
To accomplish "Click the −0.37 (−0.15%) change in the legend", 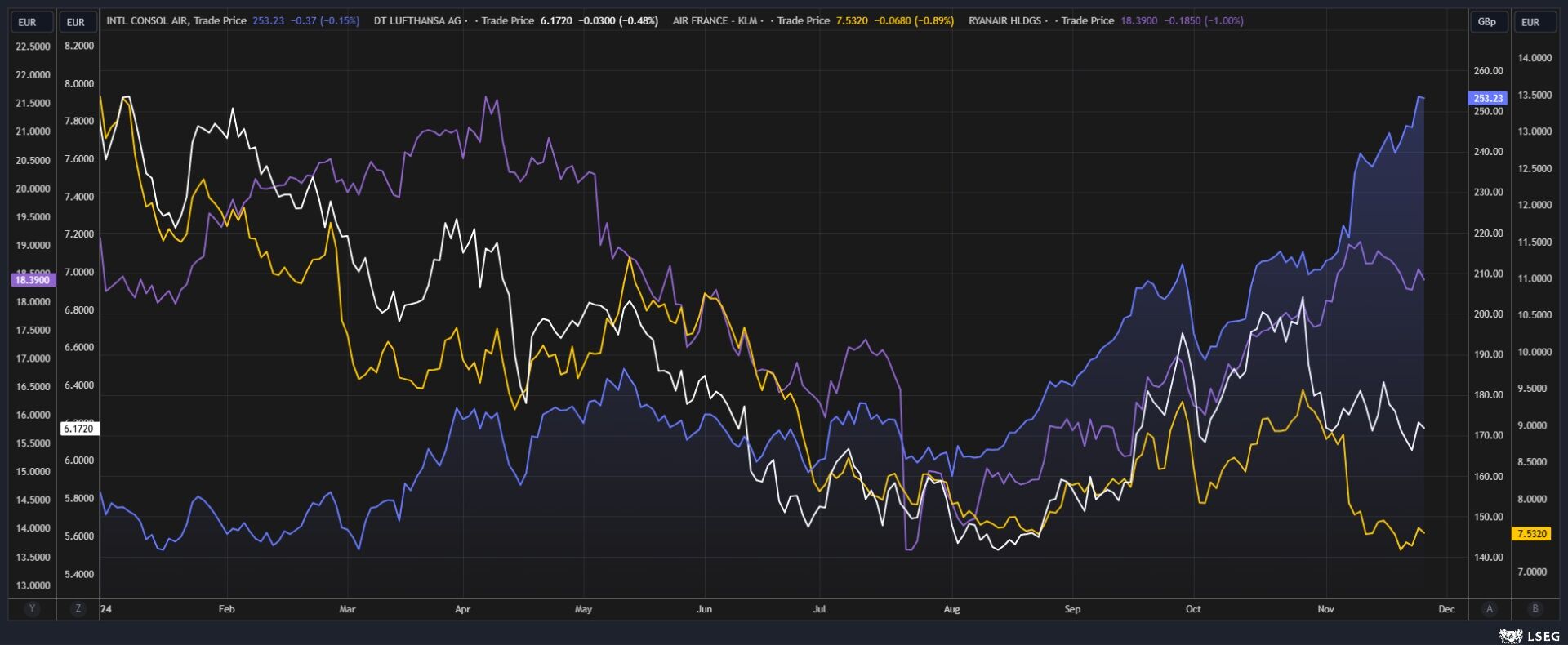I will pyautogui.click(x=325, y=20).
